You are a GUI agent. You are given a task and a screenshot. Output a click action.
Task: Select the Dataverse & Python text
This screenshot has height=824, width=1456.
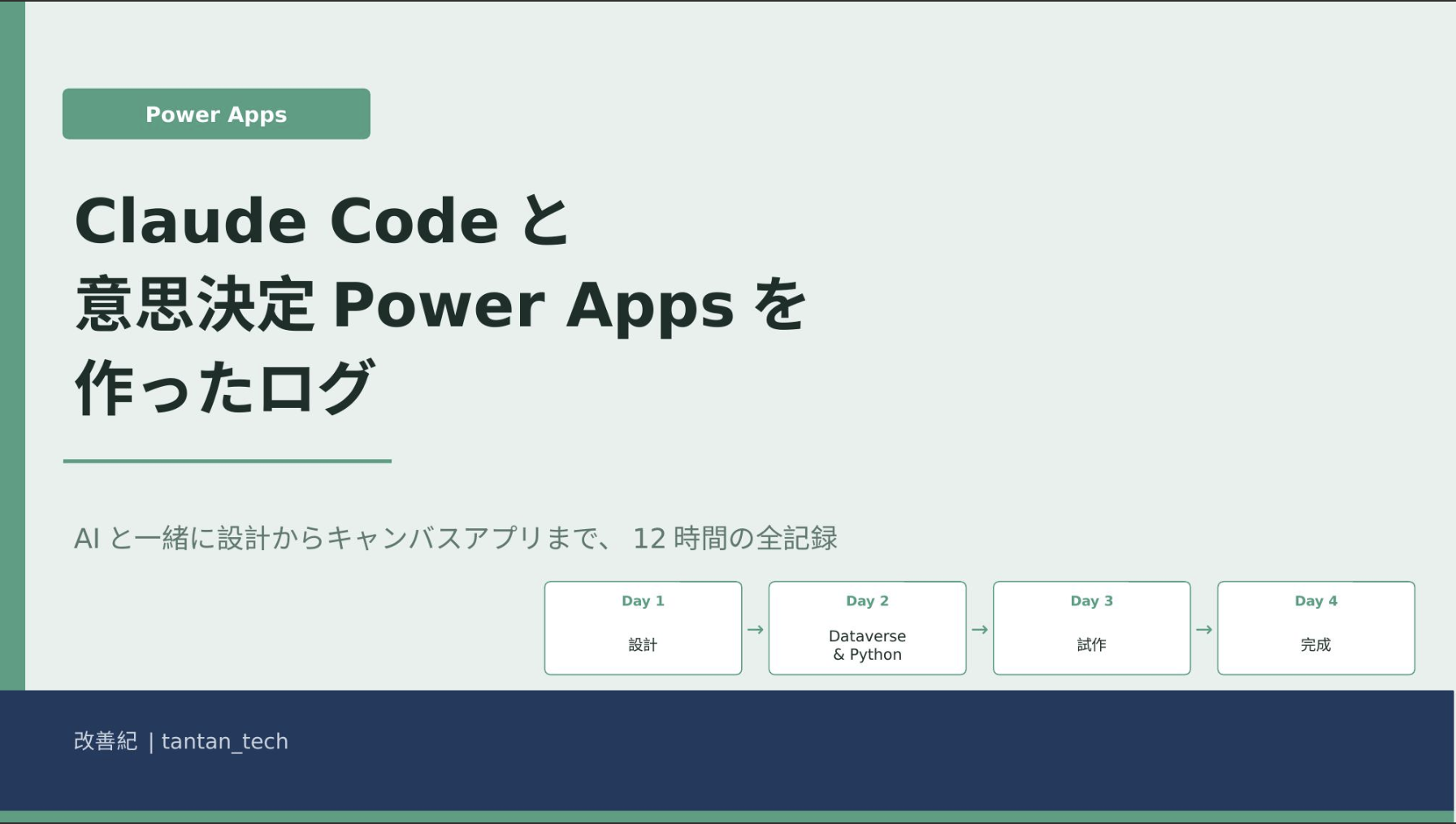(867, 645)
